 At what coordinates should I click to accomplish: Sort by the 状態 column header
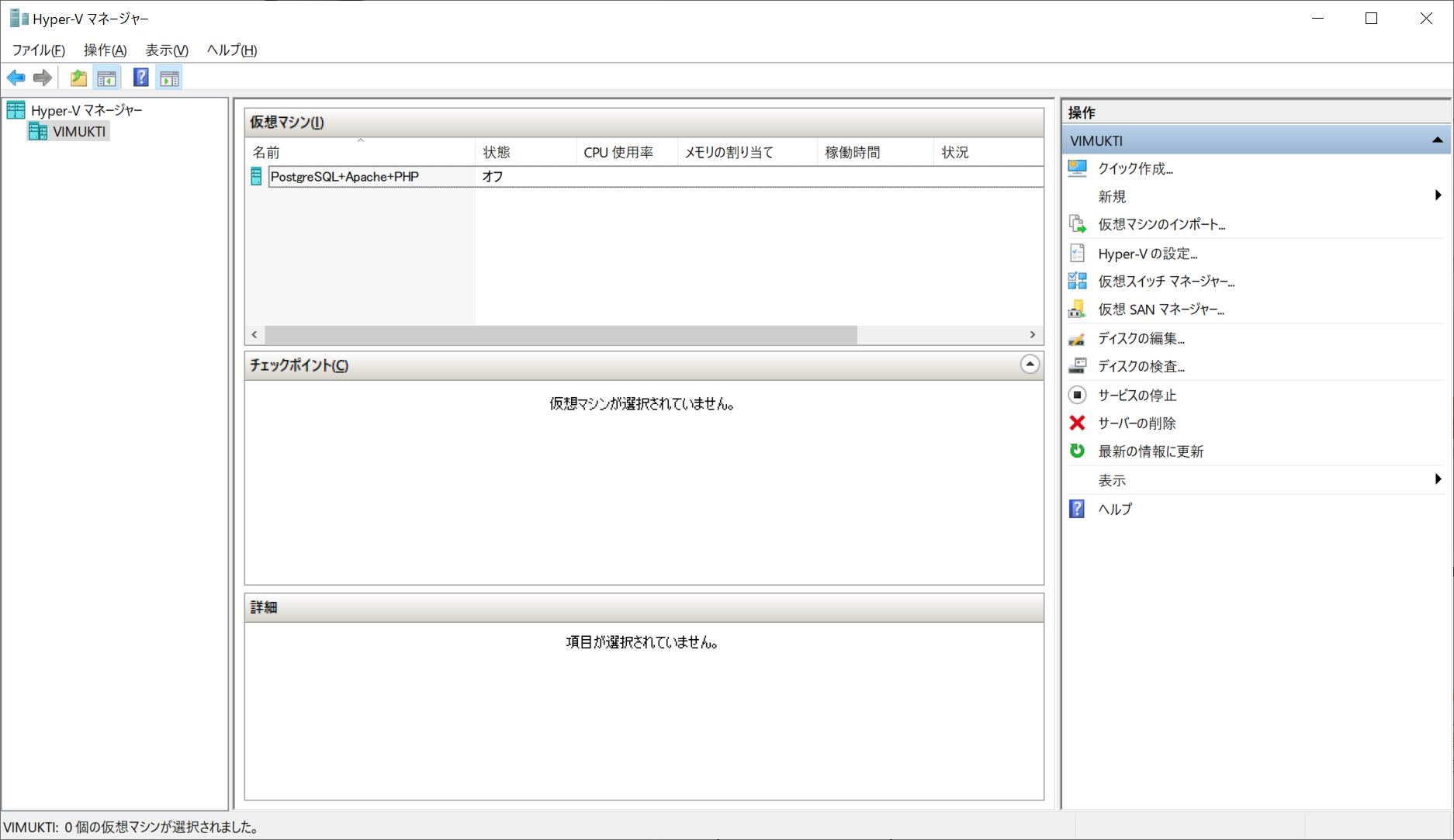pyautogui.click(x=525, y=152)
